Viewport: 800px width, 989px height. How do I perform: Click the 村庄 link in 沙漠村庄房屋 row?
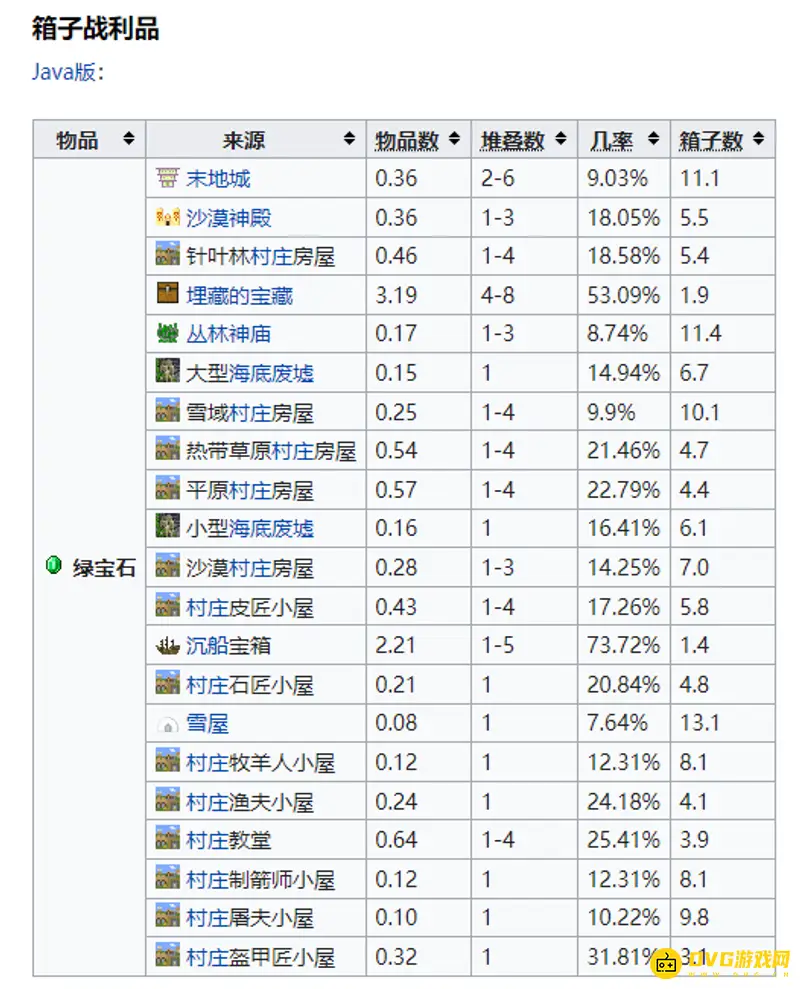(x=250, y=568)
